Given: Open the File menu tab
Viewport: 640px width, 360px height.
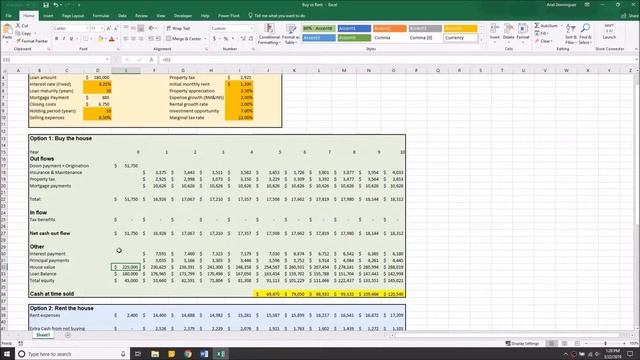Looking at the screenshot, I should pos(8,16).
